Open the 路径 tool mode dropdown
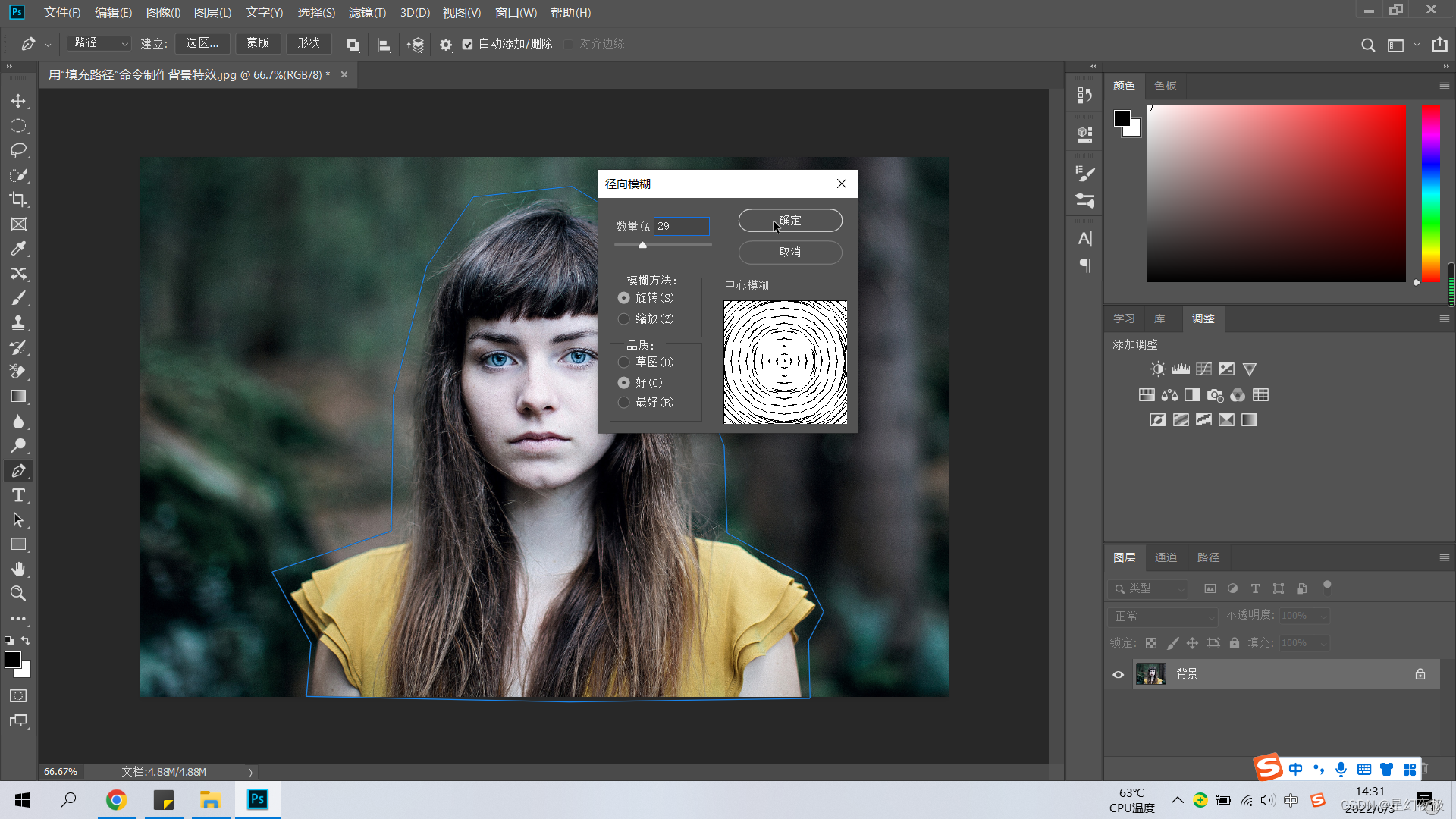Screen dimensions: 1456x819 click(99, 43)
